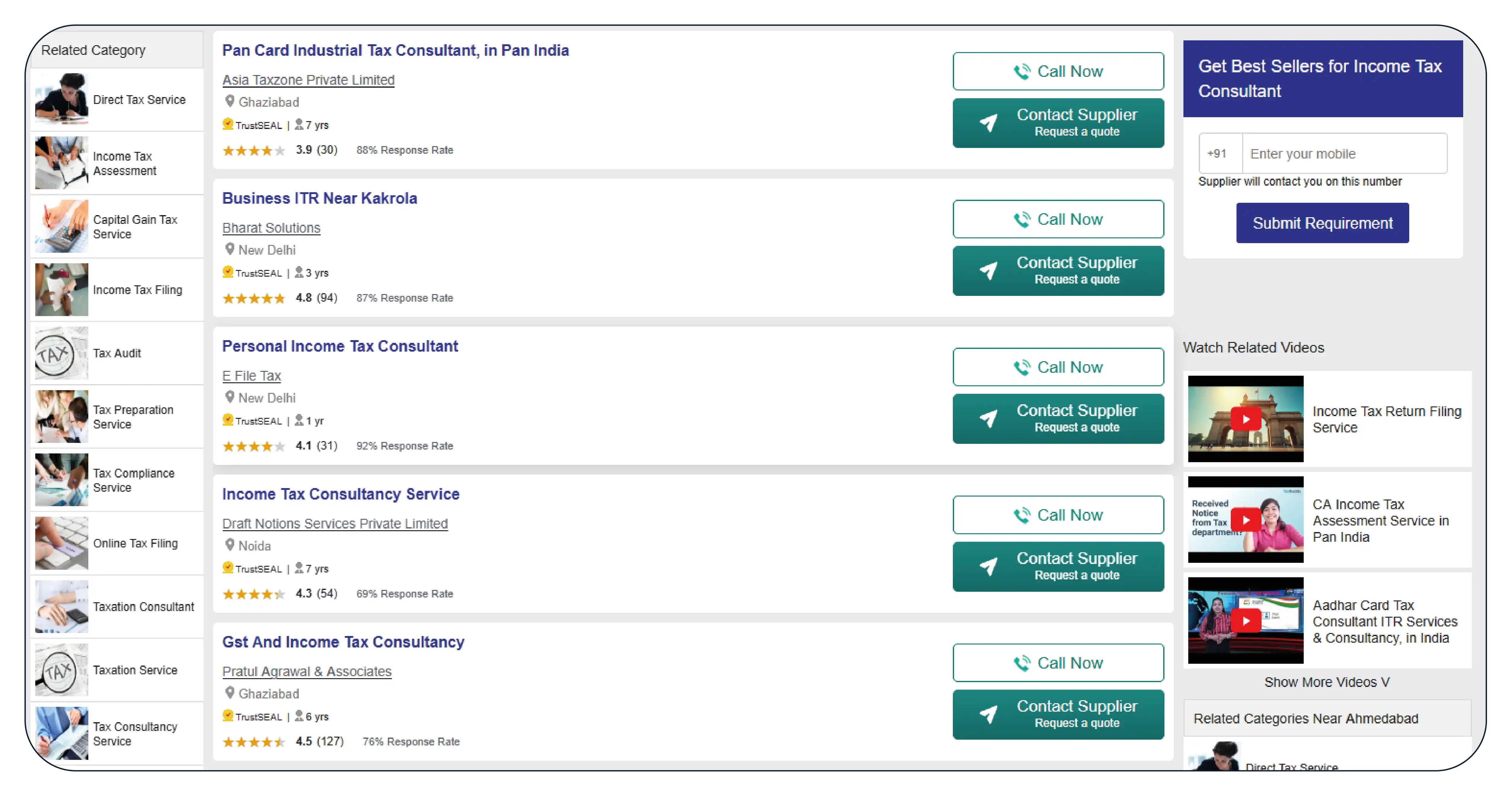Screen dimensions: 1512x796
Task: Click Call Now for Bharat Solutions
Action: tap(1058, 219)
